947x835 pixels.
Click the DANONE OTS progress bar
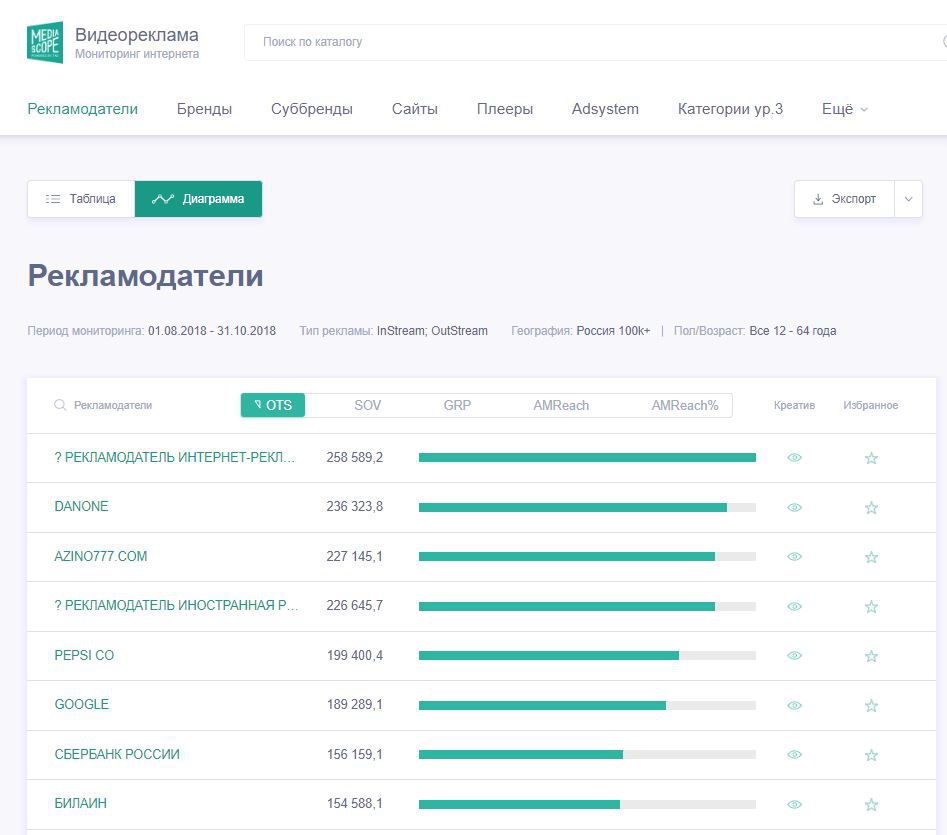[x=586, y=507]
